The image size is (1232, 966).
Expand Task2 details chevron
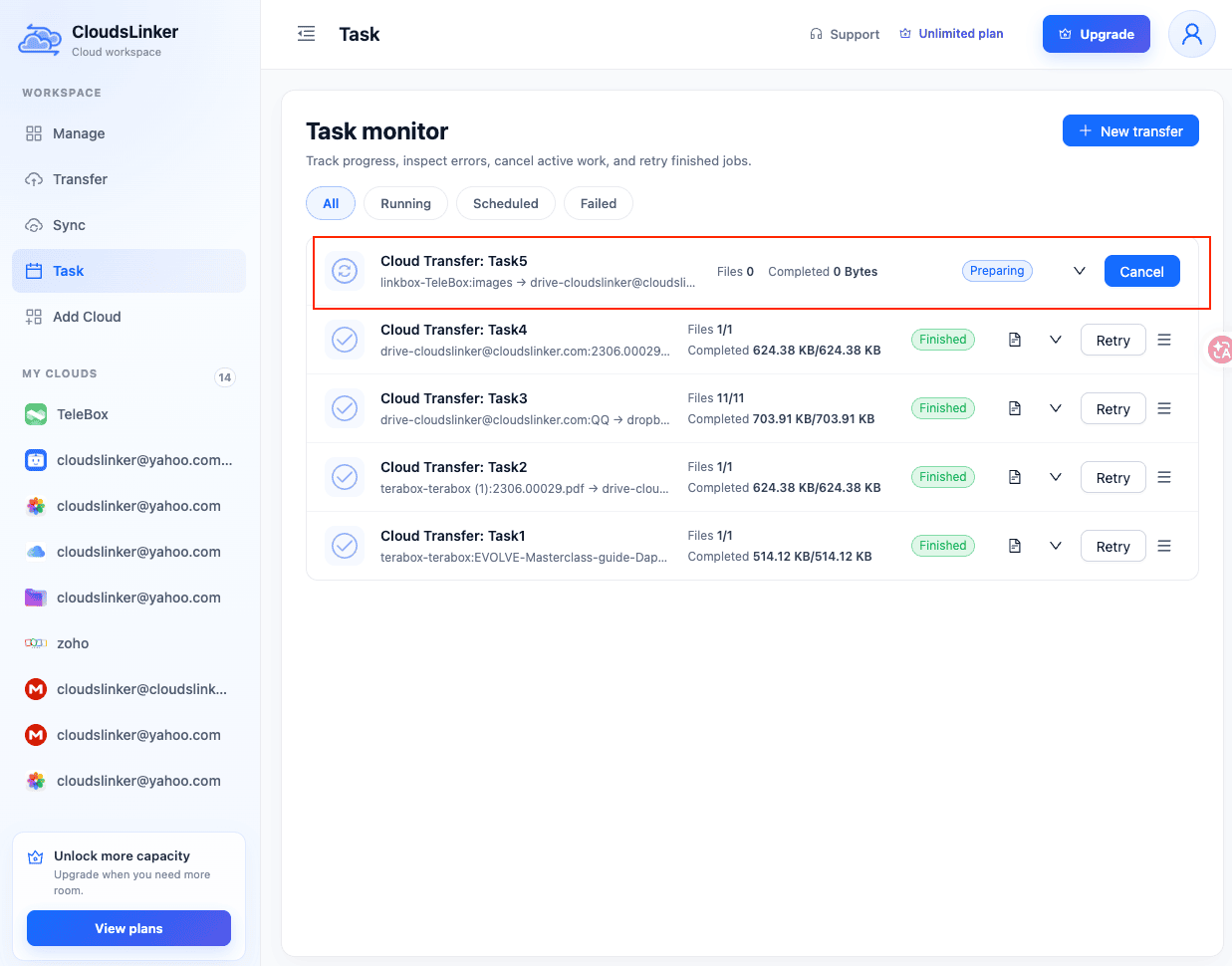1056,477
